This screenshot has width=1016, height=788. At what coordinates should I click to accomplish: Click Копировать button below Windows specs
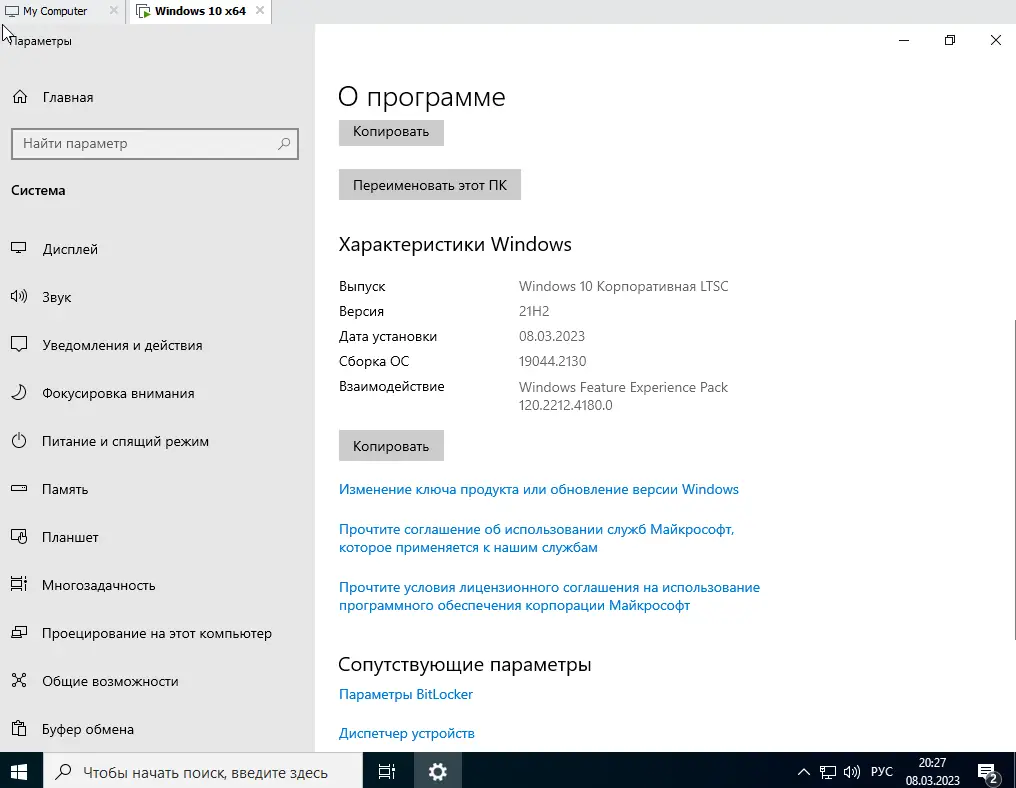[x=391, y=446]
